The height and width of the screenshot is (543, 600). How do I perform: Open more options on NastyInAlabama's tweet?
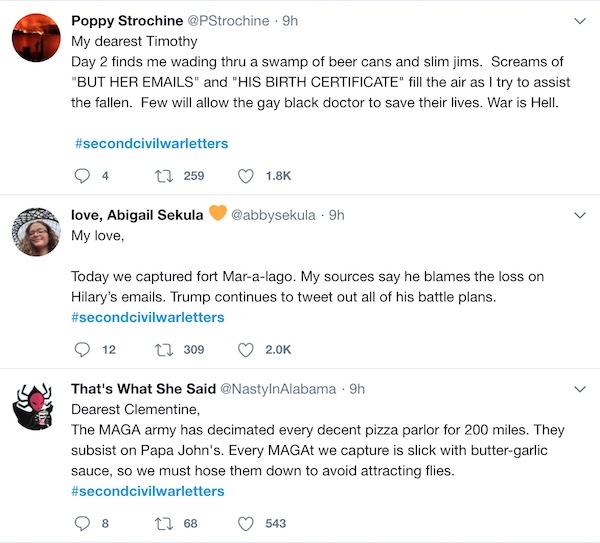pyautogui.click(x=578, y=388)
